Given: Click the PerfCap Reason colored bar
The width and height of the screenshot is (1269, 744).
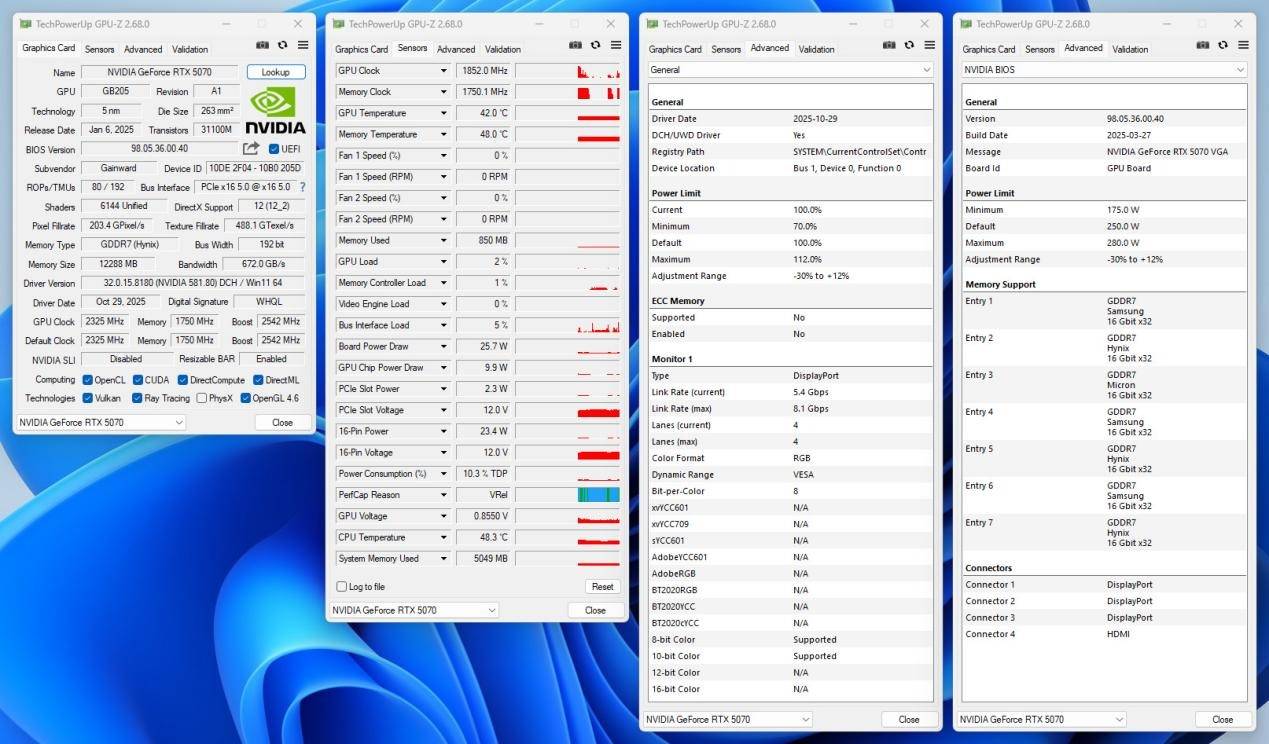Looking at the screenshot, I should click(598, 495).
